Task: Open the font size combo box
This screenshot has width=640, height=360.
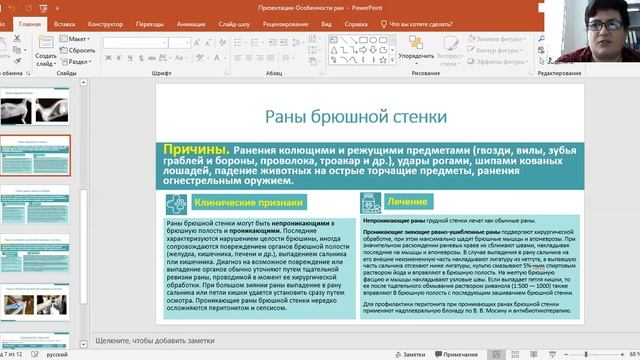Action: pyautogui.click(x=180, y=42)
